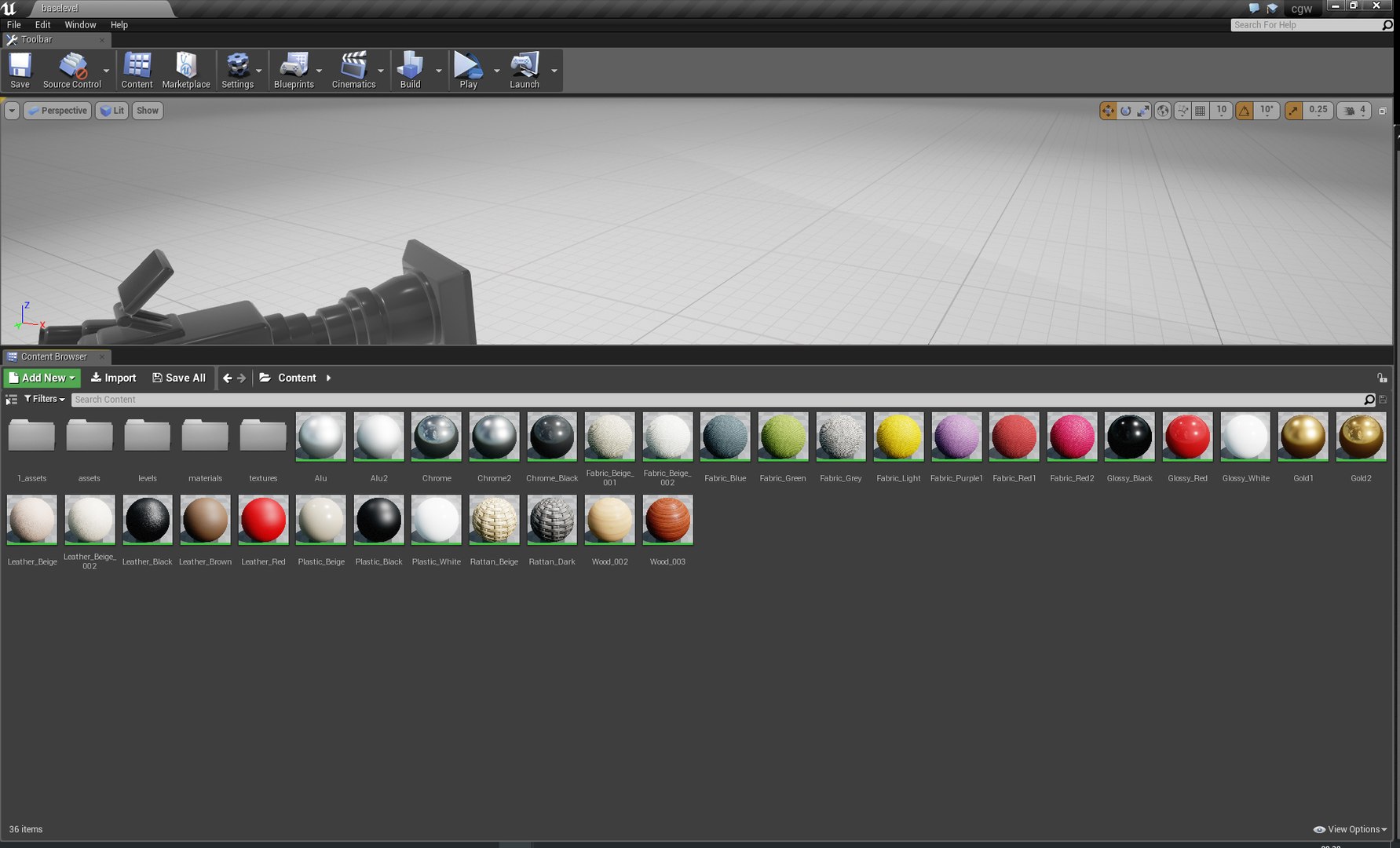This screenshot has height=848, width=1400.
Task: Open Cinematics from the toolbar
Action: coord(353,70)
